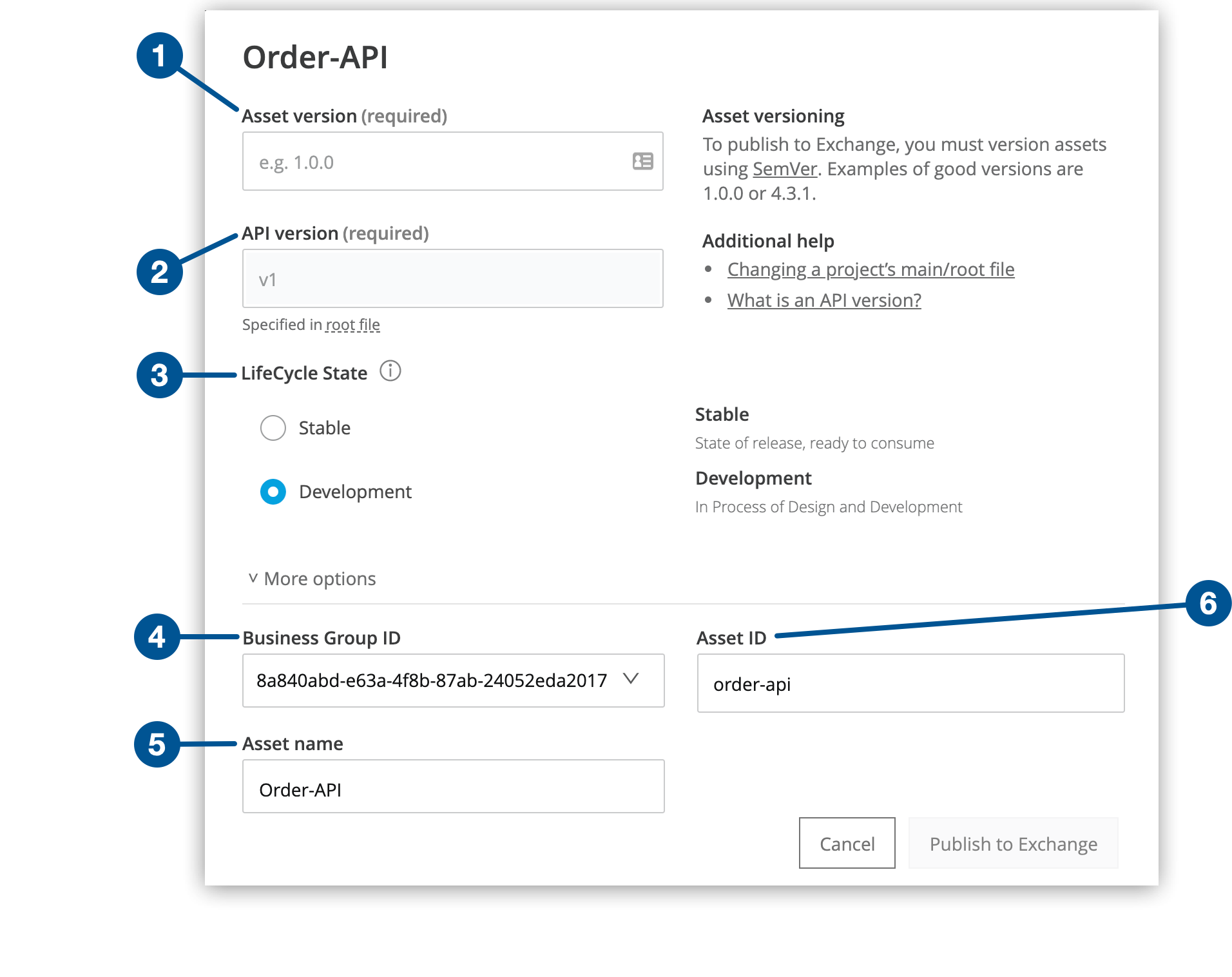Click the More options label

[x=319, y=578]
